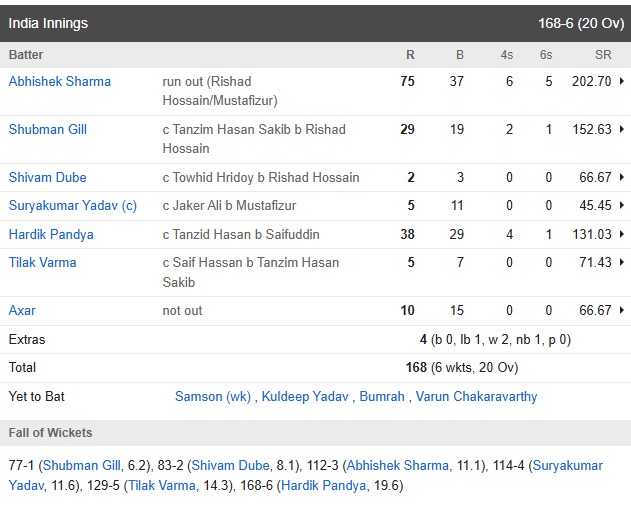The width and height of the screenshot is (631, 505).
Task: Open Abhishek Sharma's batter profile
Action: pyautogui.click(x=60, y=82)
